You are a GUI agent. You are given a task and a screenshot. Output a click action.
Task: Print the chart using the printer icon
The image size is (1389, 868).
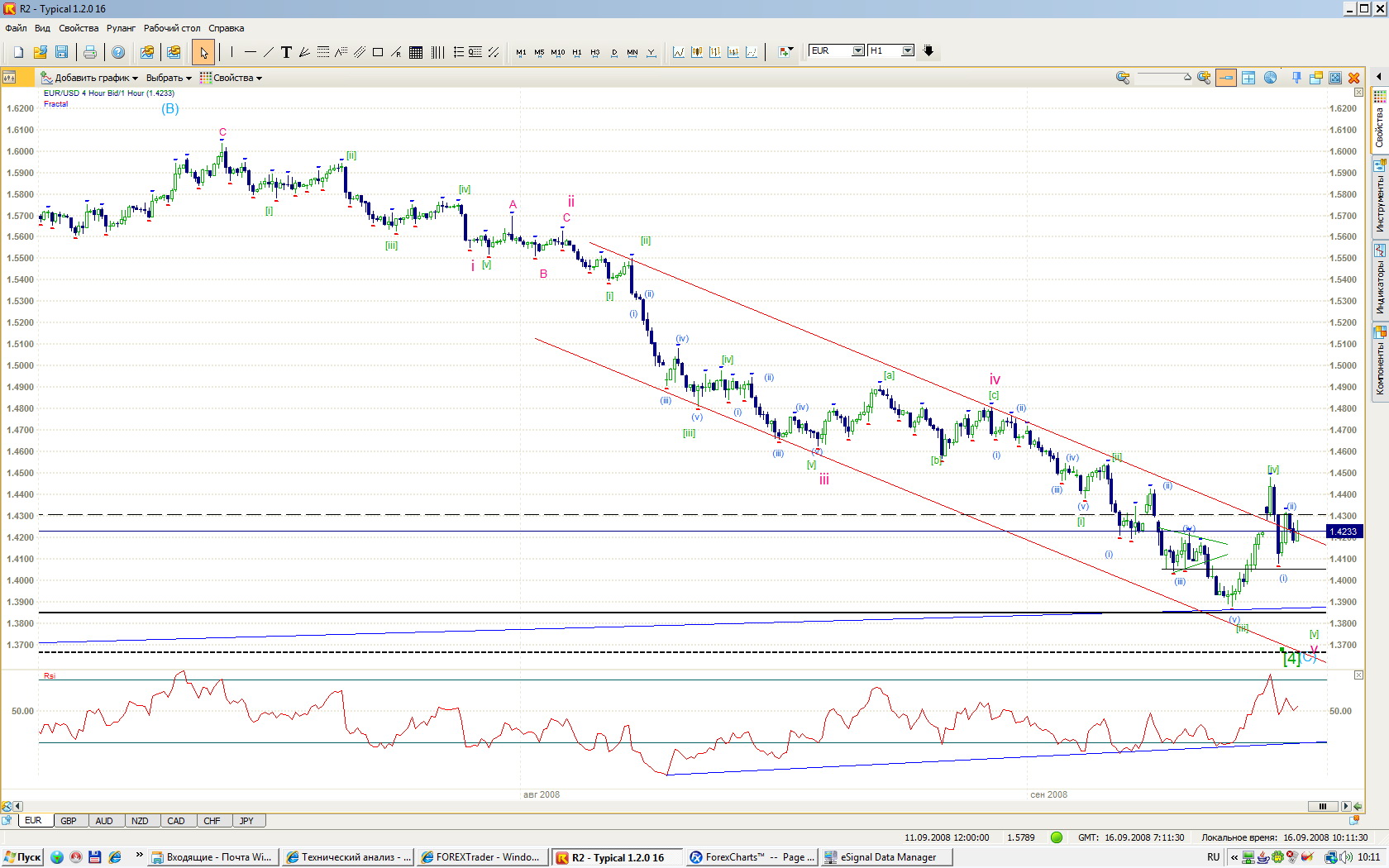[x=90, y=52]
